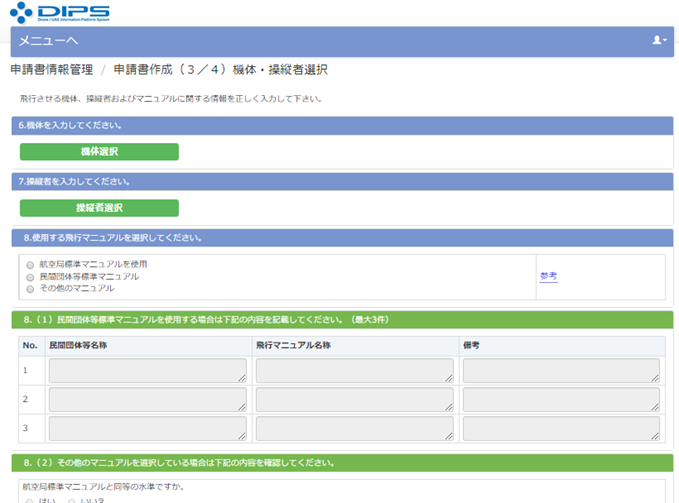The width and height of the screenshot is (679, 503).
Task: Select row 3 備考 text field
Action: click(x=560, y=429)
